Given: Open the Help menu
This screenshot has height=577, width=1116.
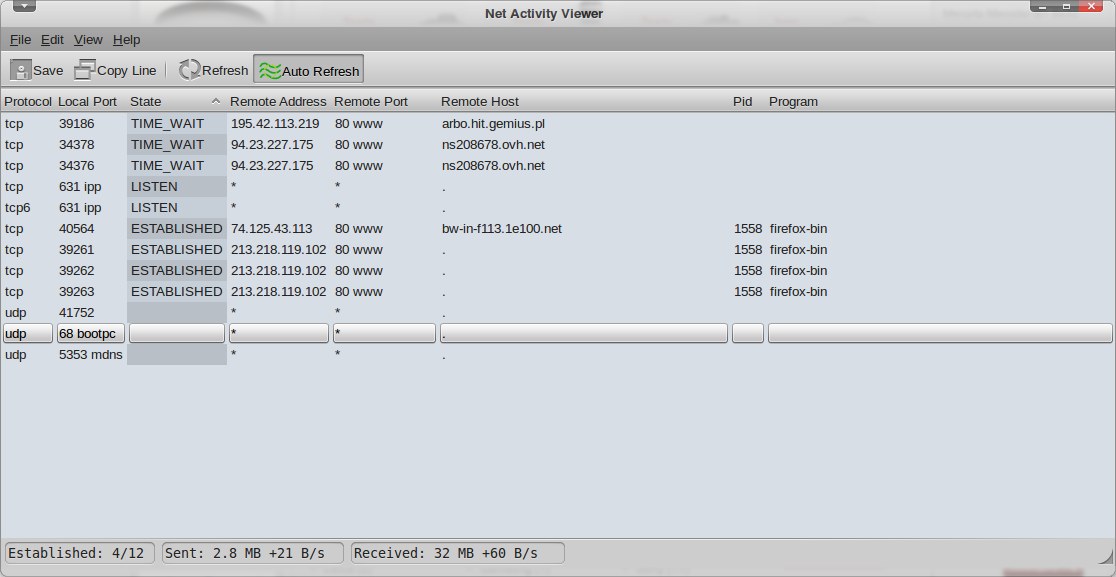Looking at the screenshot, I should pos(127,40).
